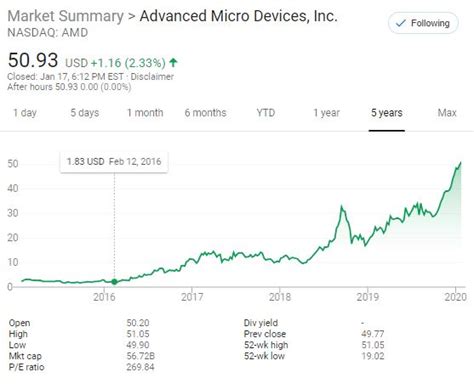Switch to the Max range tab
The height and width of the screenshot is (389, 474).
click(x=447, y=113)
